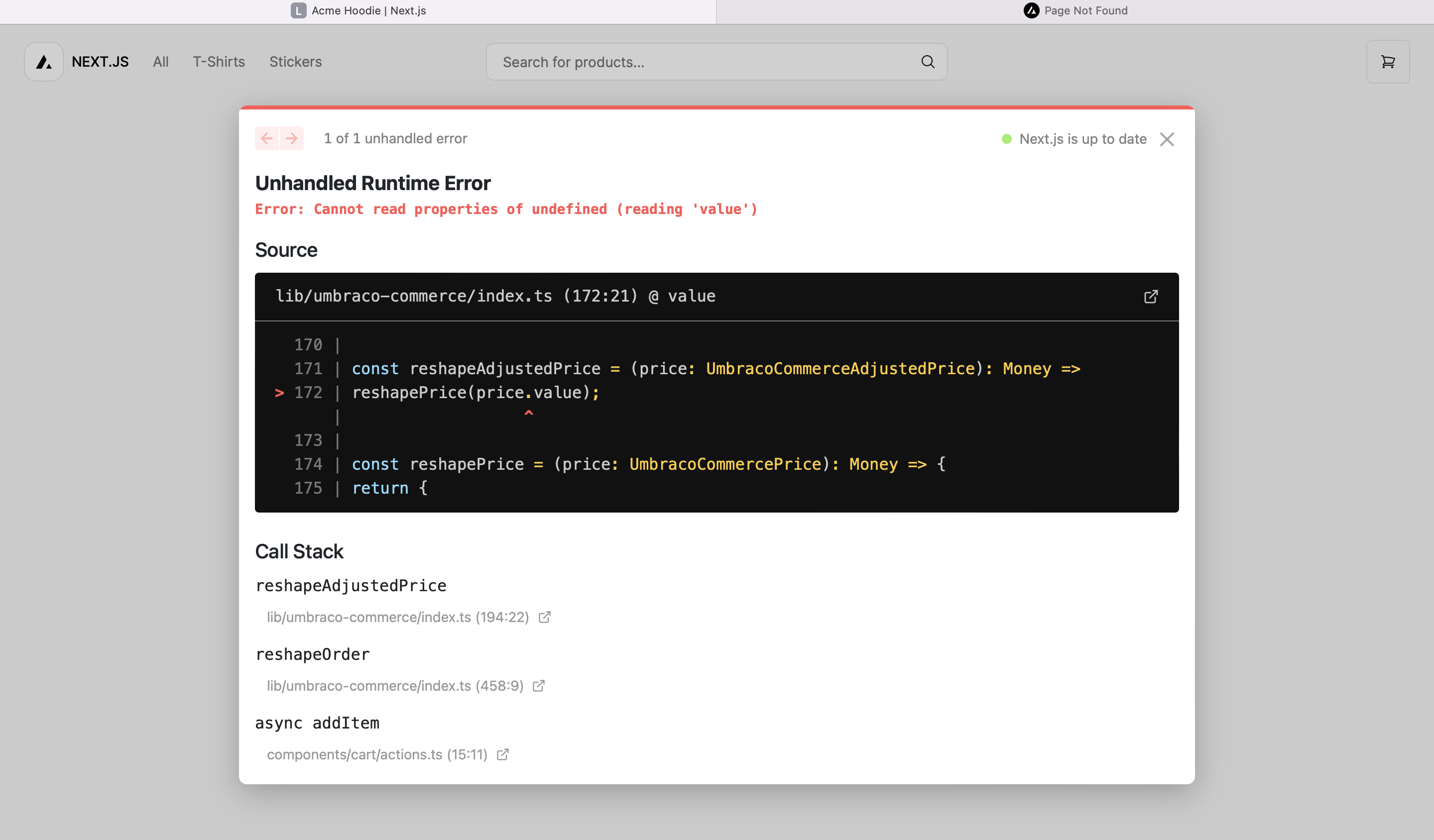The image size is (1434, 840).
Task: Click the Source heading
Action: [x=286, y=250]
